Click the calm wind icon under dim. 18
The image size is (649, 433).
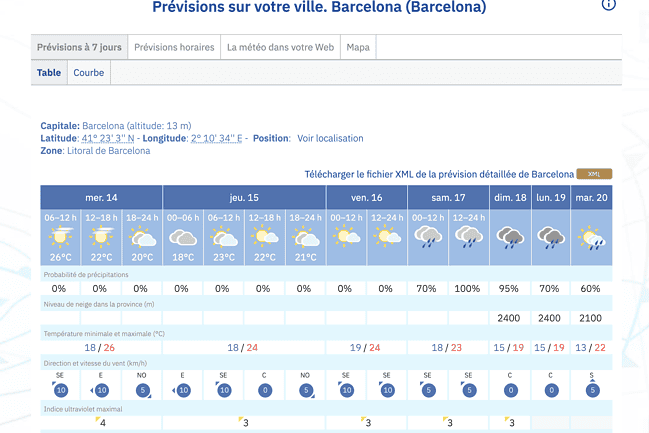pos(510,390)
